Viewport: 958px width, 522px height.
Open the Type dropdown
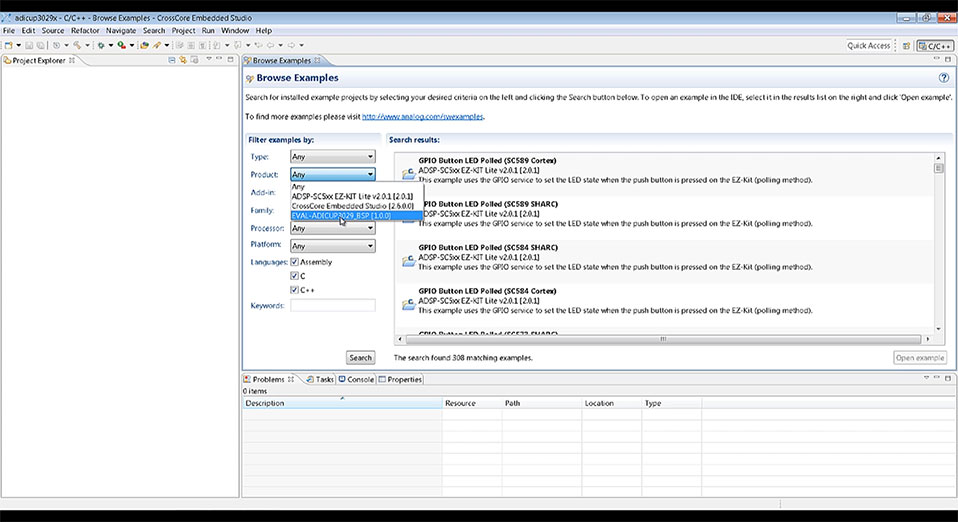tap(333, 156)
